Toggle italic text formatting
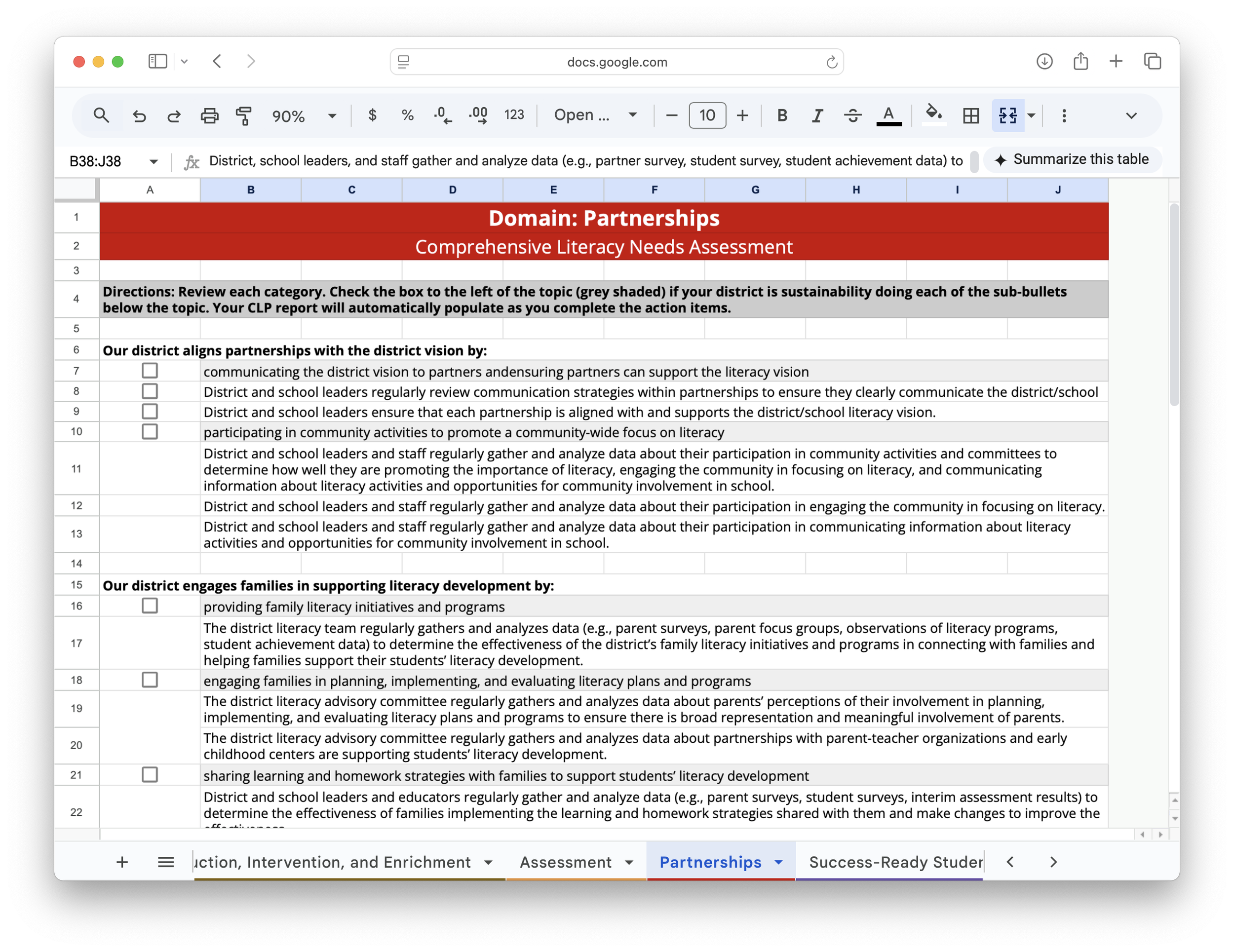1234x952 pixels. click(x=817, y=116)
